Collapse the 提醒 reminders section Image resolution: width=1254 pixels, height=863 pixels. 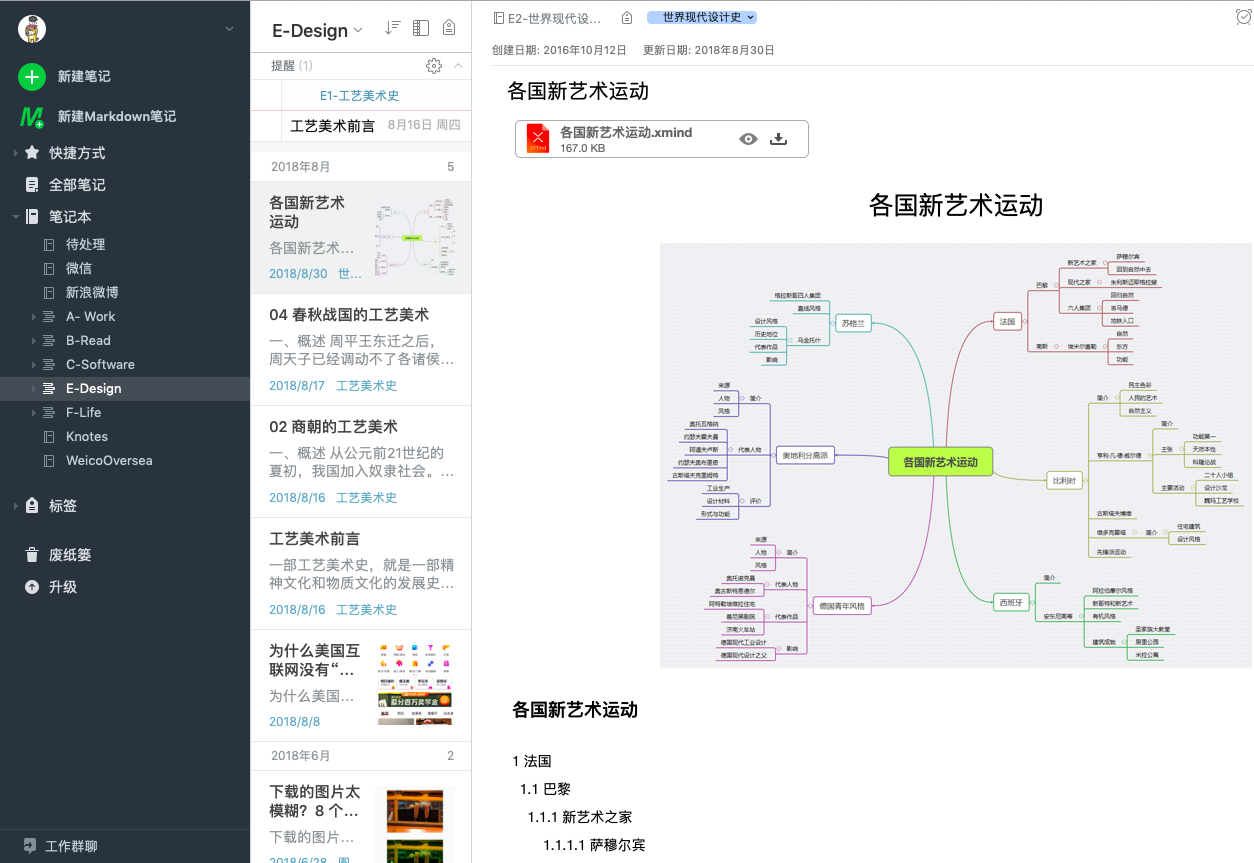tap(458, 65)
